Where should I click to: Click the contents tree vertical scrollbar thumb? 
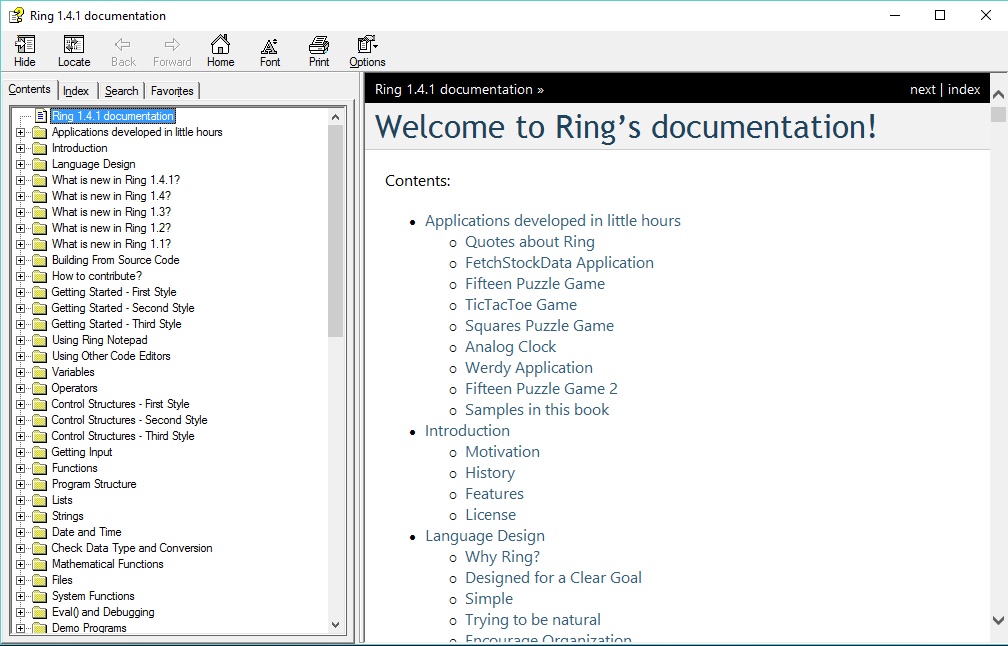point(336,231)
